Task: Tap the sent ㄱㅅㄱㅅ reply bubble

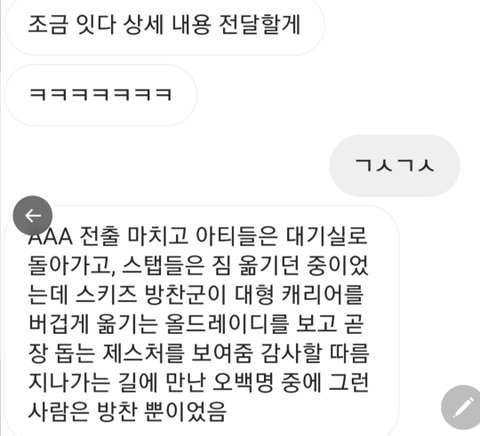Action: [x=395, y=165]
